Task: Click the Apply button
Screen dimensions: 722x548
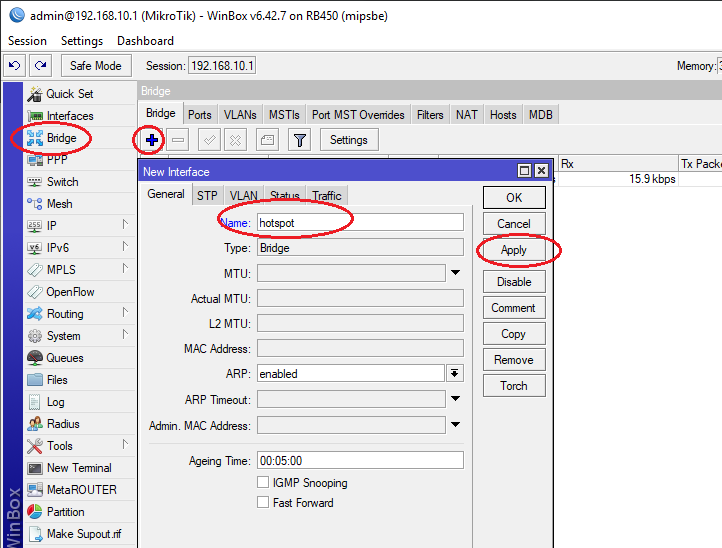Action: (514, 250)
